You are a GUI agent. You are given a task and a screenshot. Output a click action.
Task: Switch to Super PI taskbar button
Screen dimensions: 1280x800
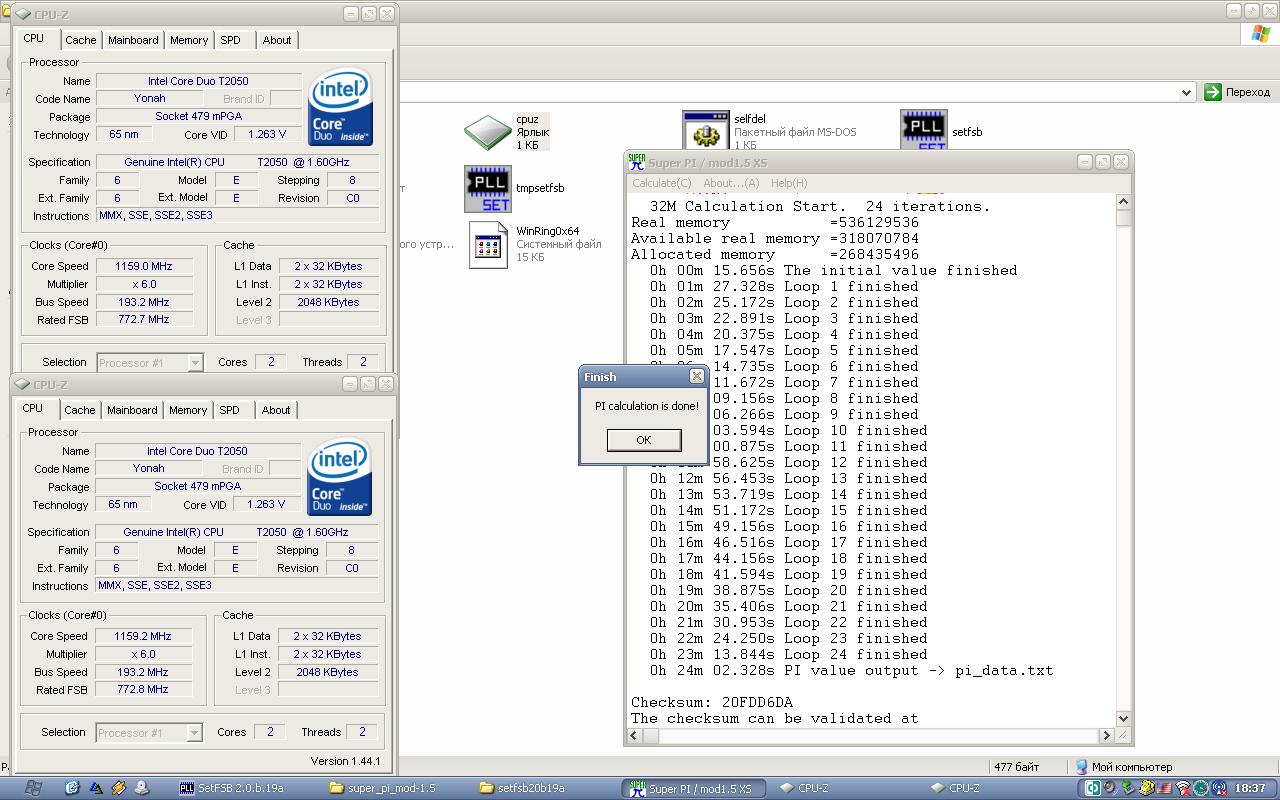(x=696, y=788)
